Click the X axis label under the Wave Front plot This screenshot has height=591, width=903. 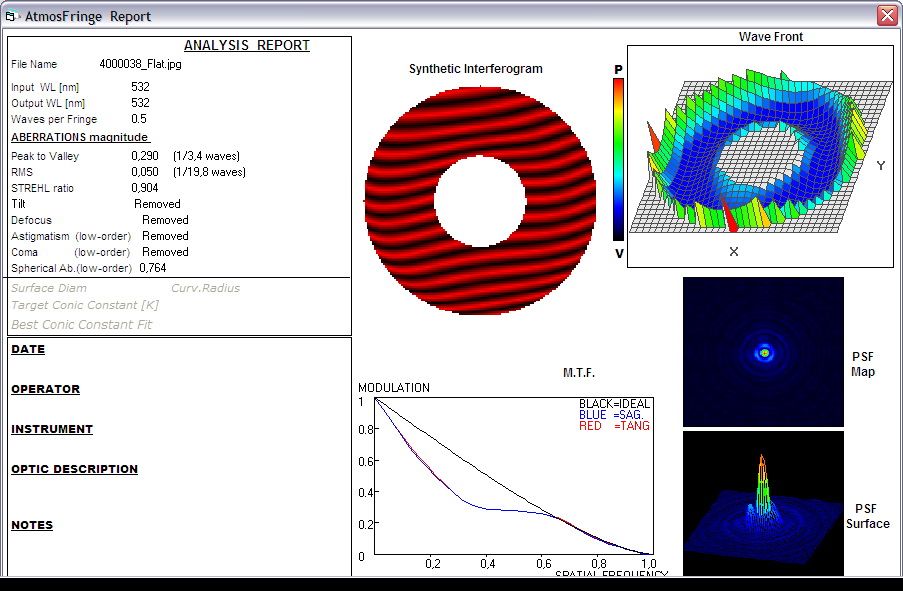coord(734,252)
